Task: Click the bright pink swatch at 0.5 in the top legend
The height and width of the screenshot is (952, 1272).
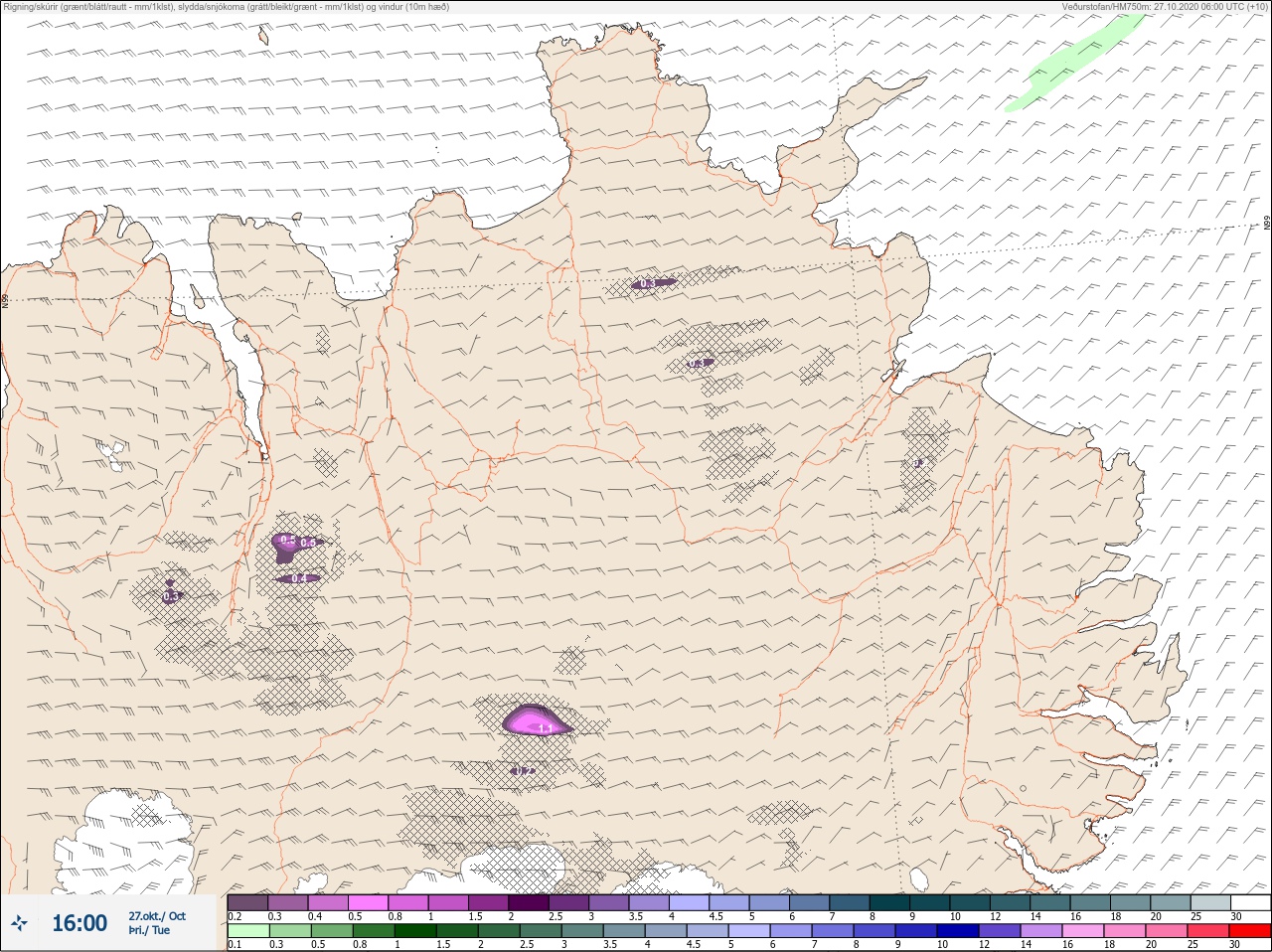Action: (368, 902)
